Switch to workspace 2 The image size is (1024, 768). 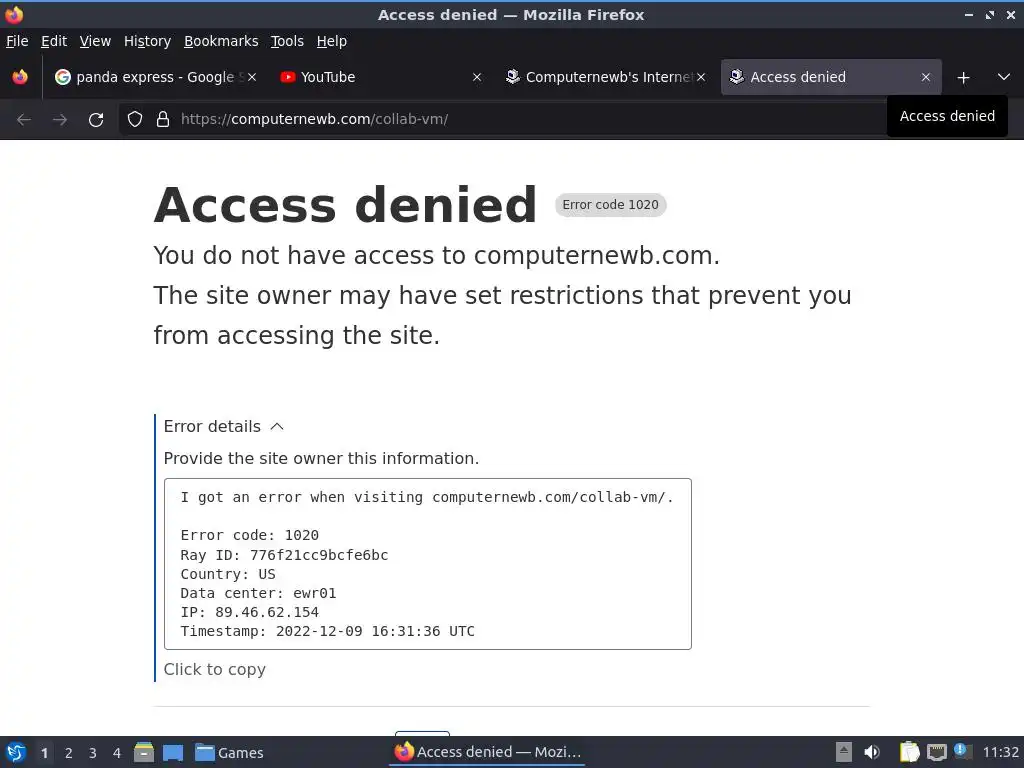click(x=69, y=753)
